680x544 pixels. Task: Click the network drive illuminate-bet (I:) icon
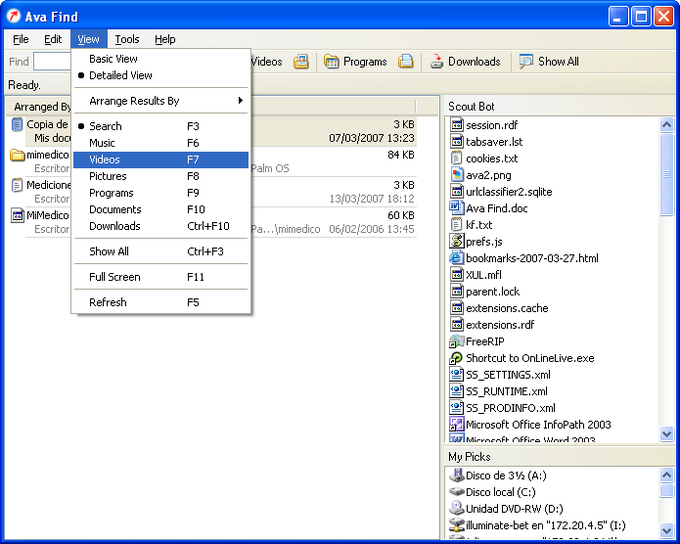pos(456,525)
